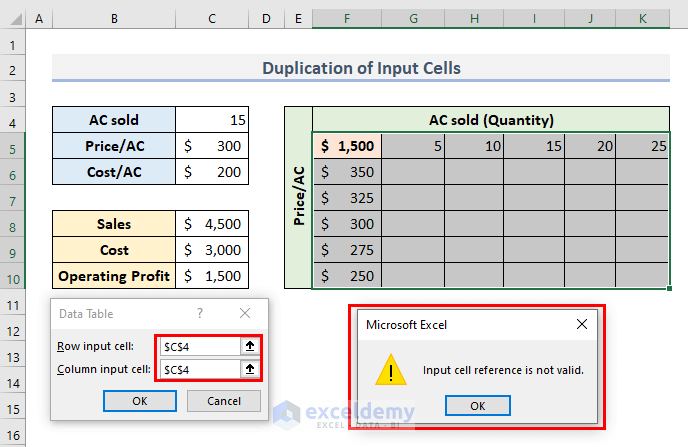The height and width of the screenshot is (447, 688).
Task: Click the Column input cell collapse-dialog arrow icon
Action: click(x=250, y=369)
